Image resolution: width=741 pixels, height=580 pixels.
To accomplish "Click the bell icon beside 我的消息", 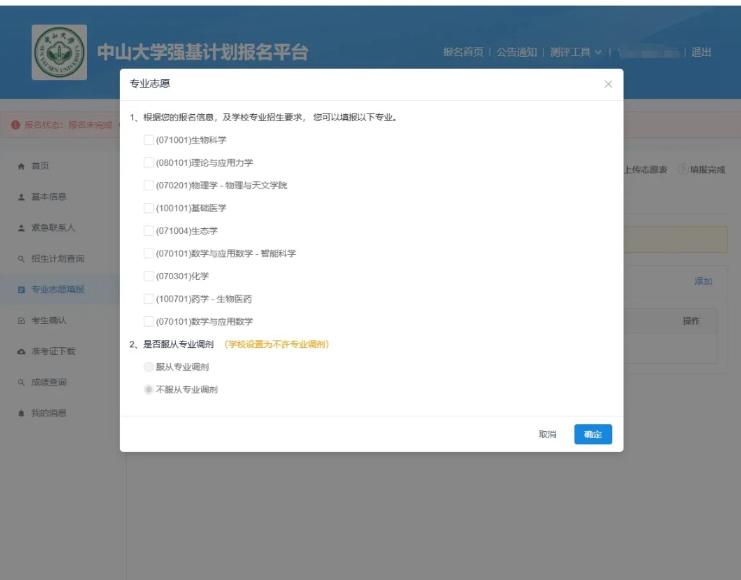I will pyautogui.click(x=22, y=414).
